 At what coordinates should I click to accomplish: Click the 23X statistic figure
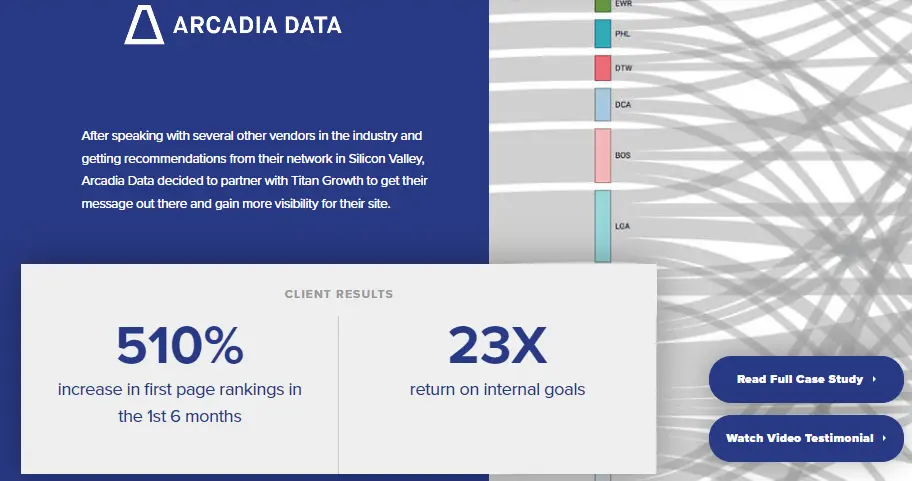pyautogui.click(x=497, y=345)
